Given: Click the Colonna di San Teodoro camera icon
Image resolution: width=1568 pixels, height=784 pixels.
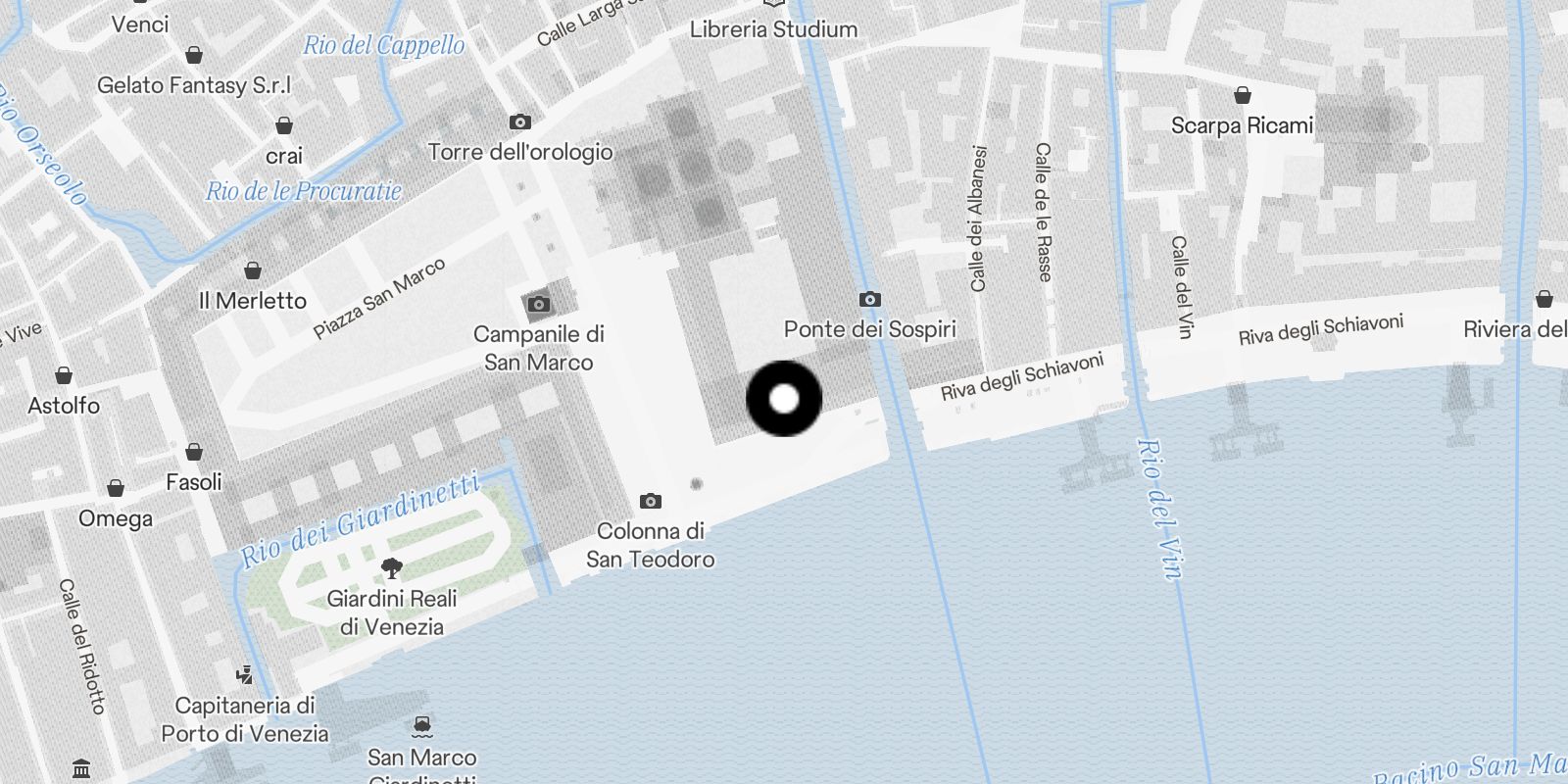Looking at the screenshot, I should (x=650, y=502).
